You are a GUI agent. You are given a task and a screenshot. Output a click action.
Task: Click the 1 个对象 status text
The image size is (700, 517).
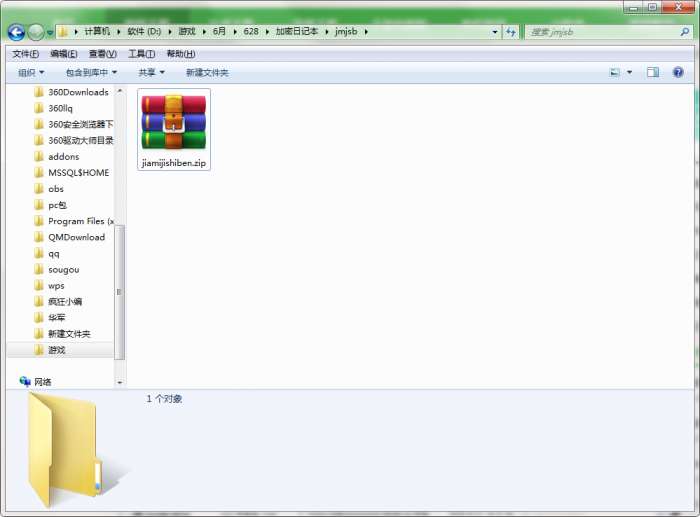click(x=164, y=399)
